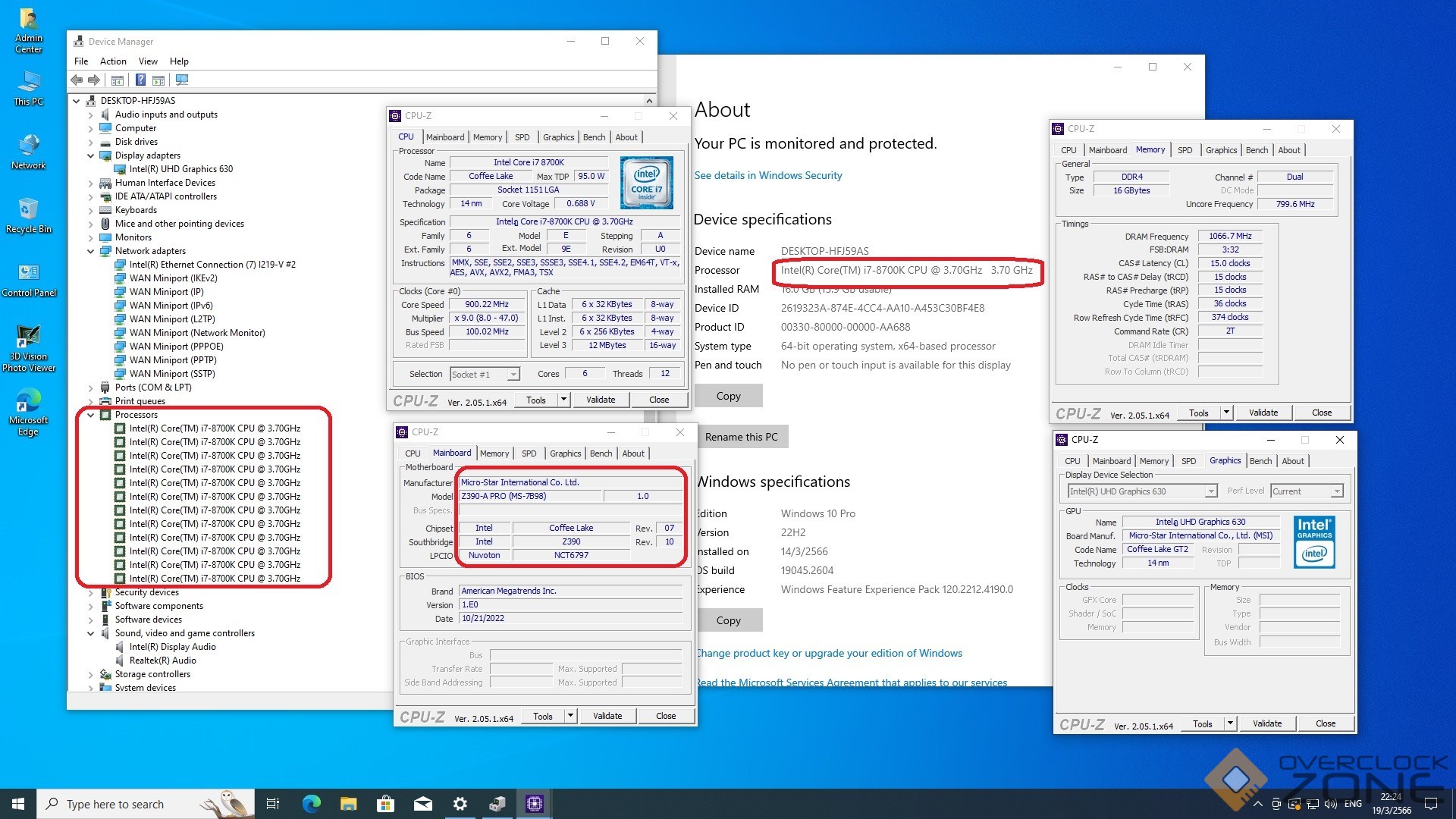Open Microsoft Store from the taskbar
The height and width of the screenshot is (819, 1456).
(386, 804)
